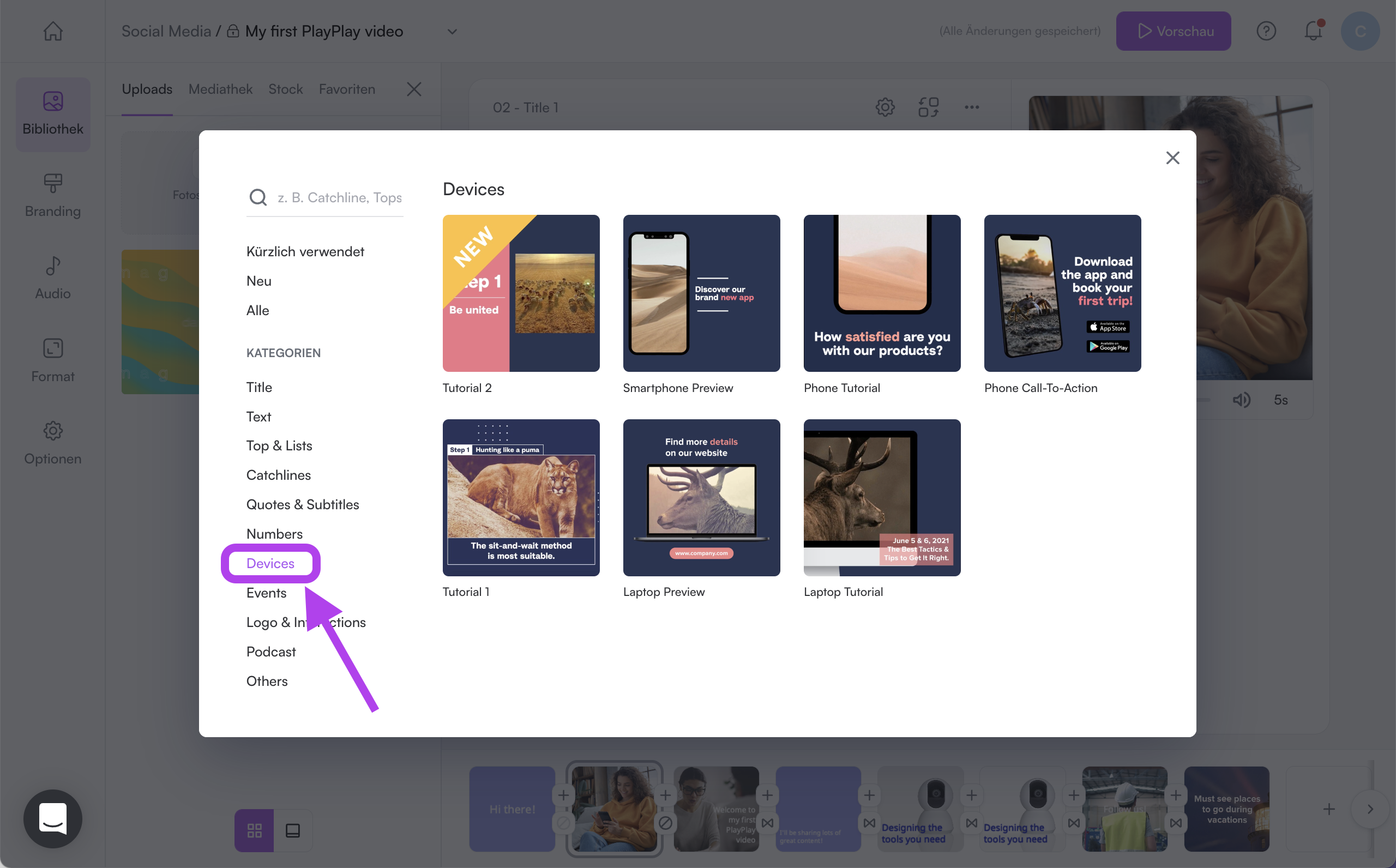Image resolution: width=1396 pixels, height=868 pixels.
Task: Pick the Laptop Tutorial template
Action: [x=882, y=498]
